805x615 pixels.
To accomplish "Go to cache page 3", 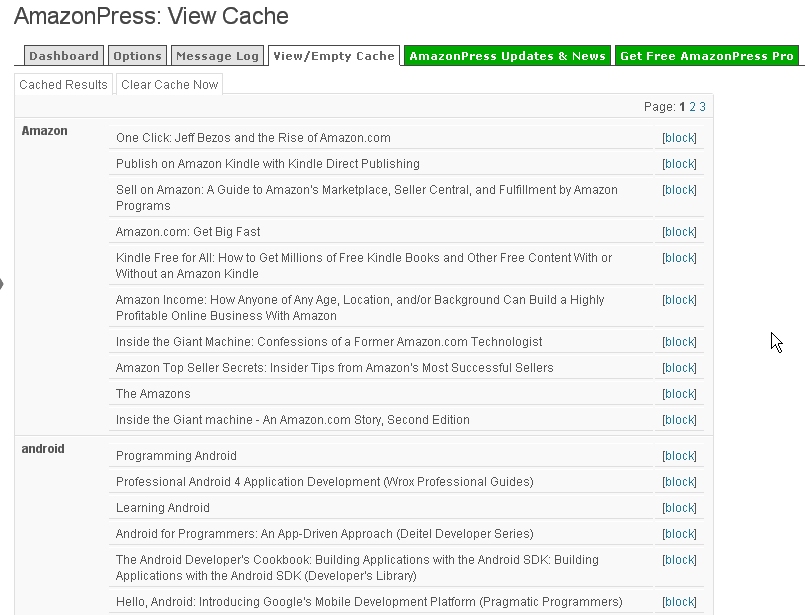I will point(702,107).
